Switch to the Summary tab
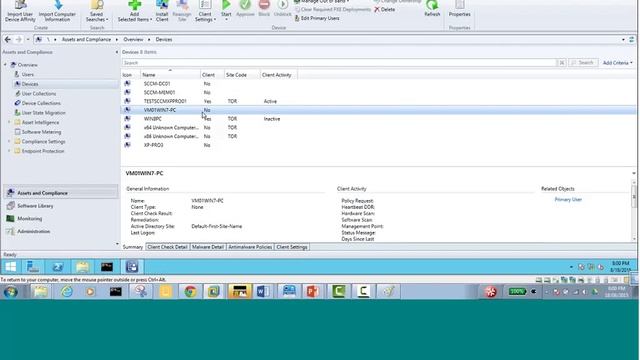 [133, 247]
